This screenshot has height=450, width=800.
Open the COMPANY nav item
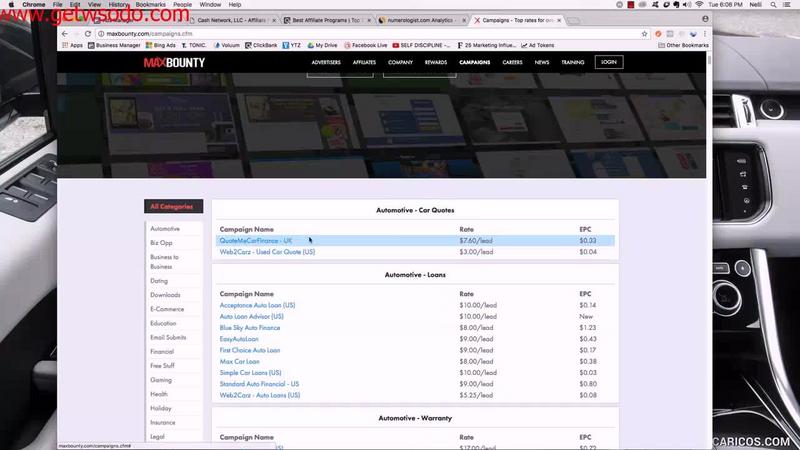tap(401, 62)
